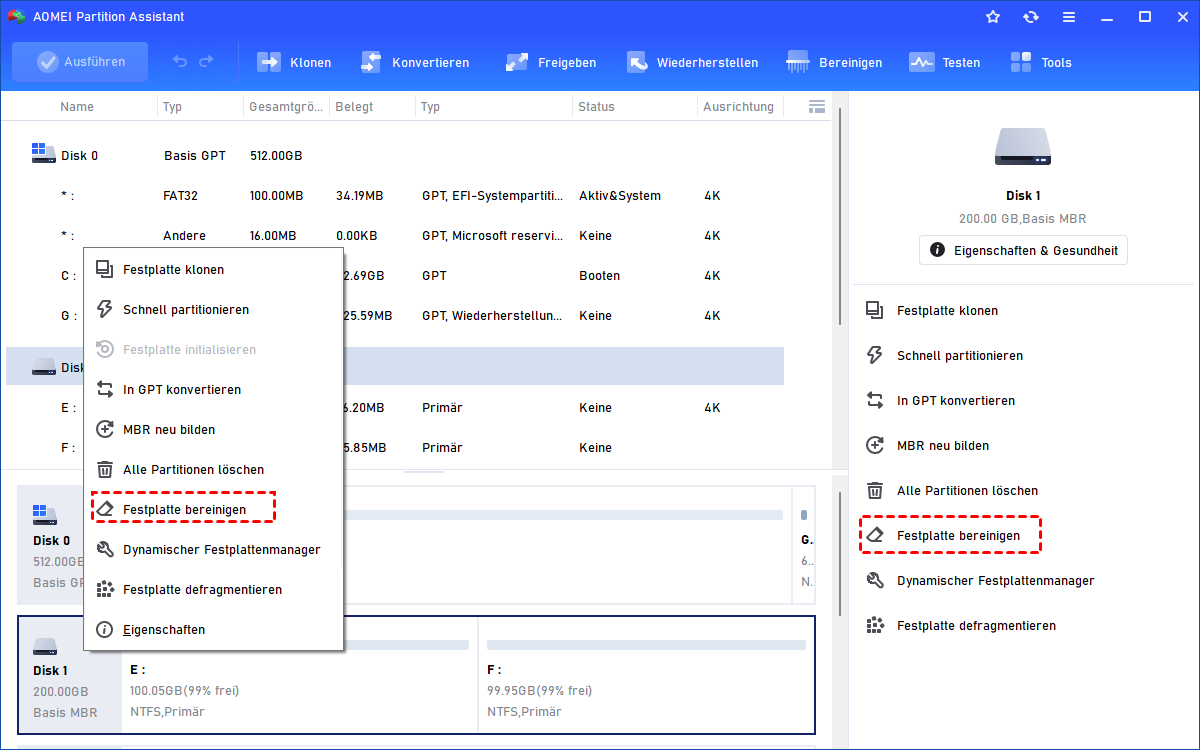The image size is (1200, 750).
Task: Click the Disk 0 windows disk icon in the list
Action: tap(43, 154)
